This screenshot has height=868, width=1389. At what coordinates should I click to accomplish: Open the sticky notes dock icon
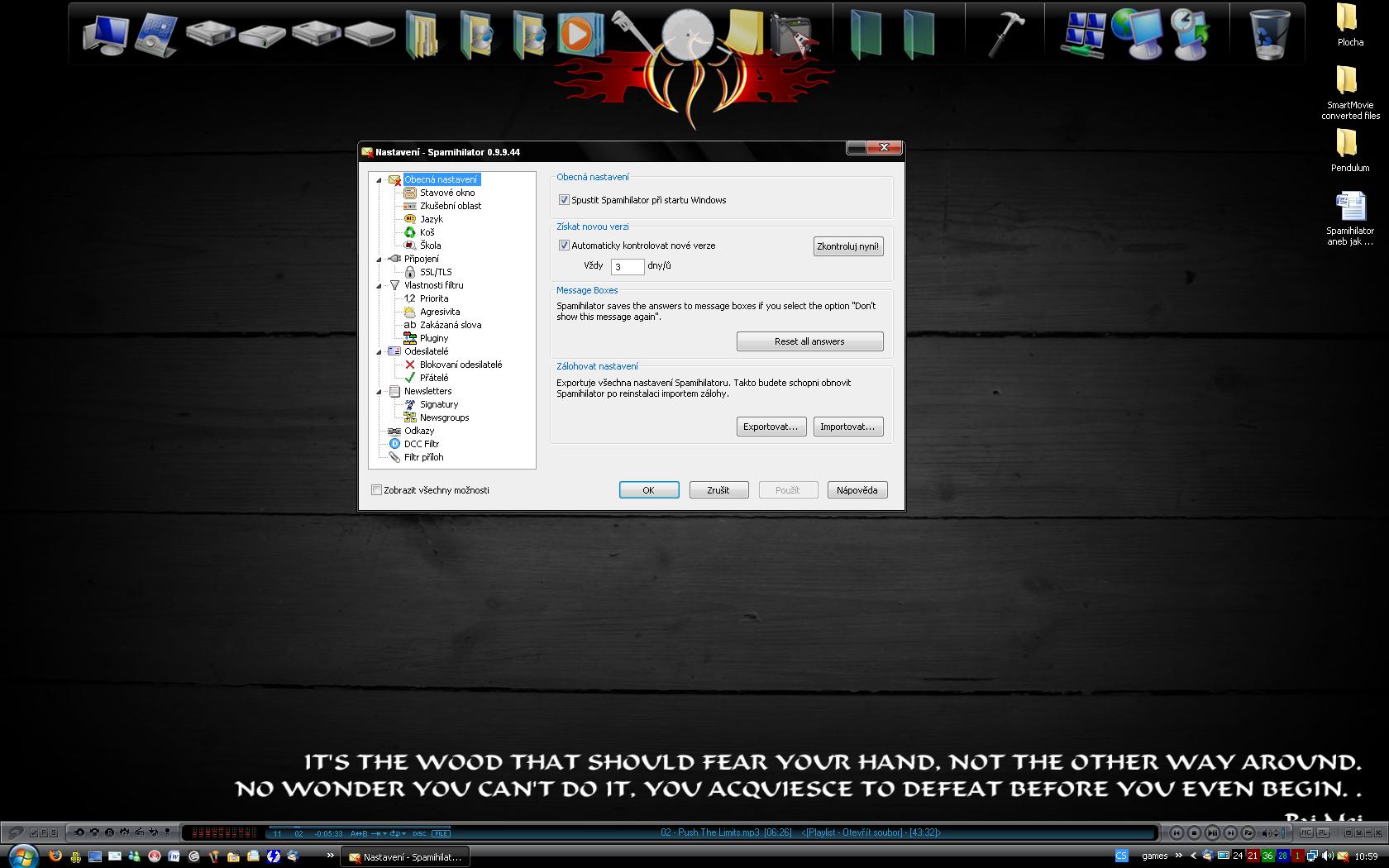click(x=744, y=33)
